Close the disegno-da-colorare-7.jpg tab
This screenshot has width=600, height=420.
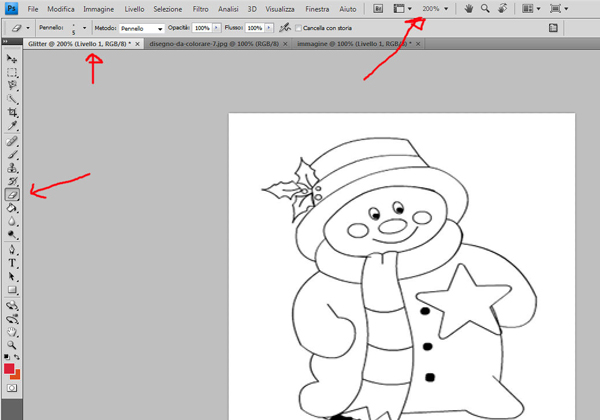[285, 44]
